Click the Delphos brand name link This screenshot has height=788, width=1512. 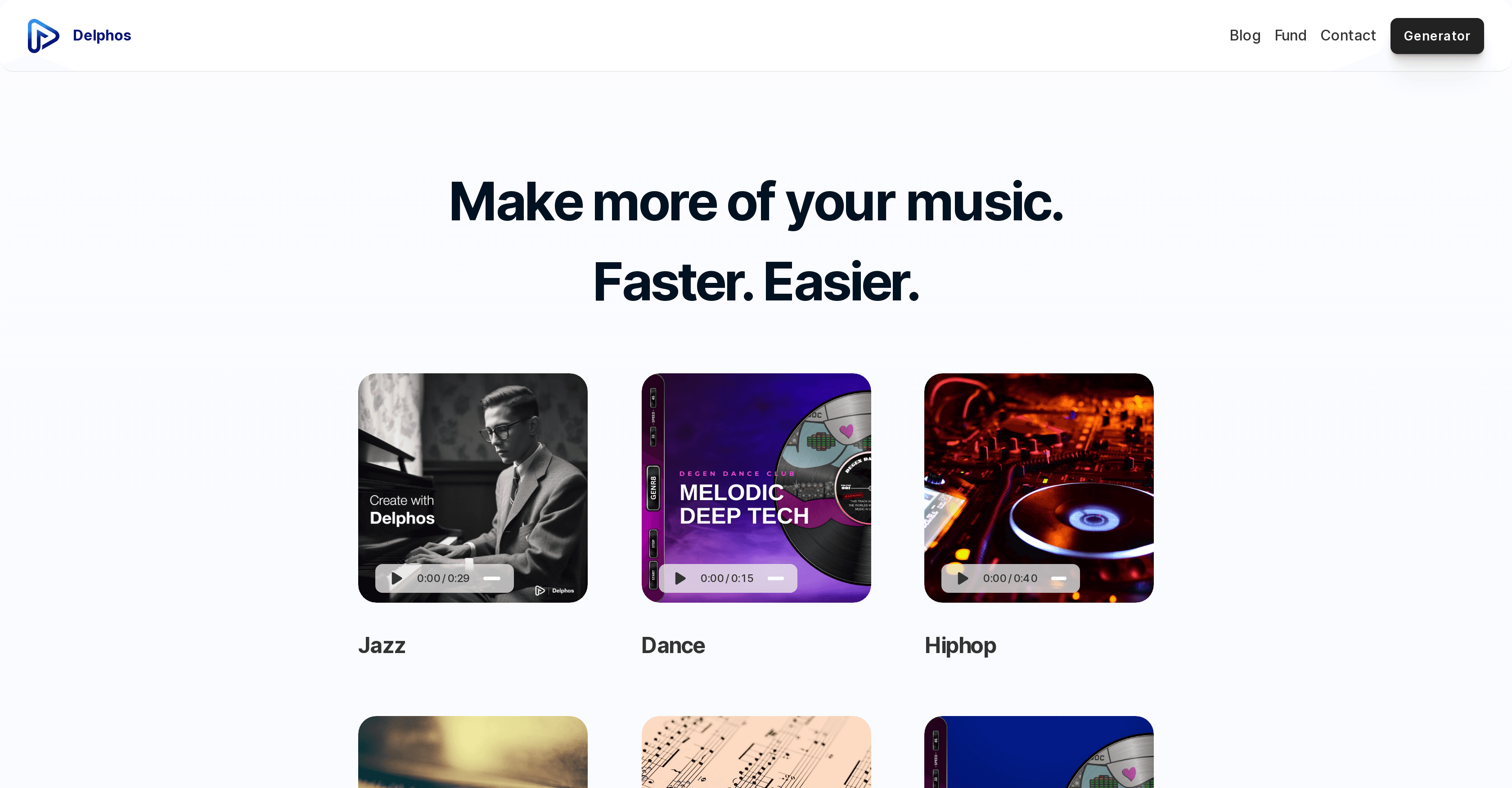pyautogui.click(x=102, y=36)
